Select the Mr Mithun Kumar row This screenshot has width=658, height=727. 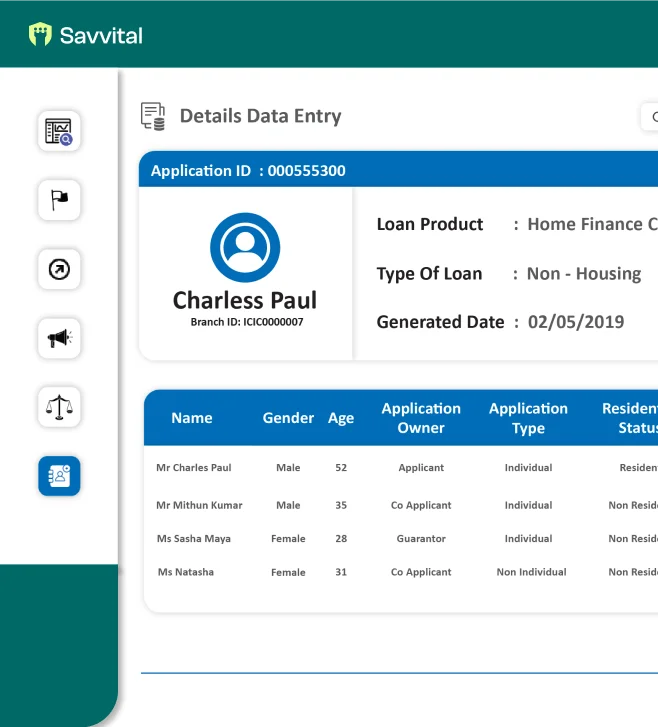click(199, 505)
